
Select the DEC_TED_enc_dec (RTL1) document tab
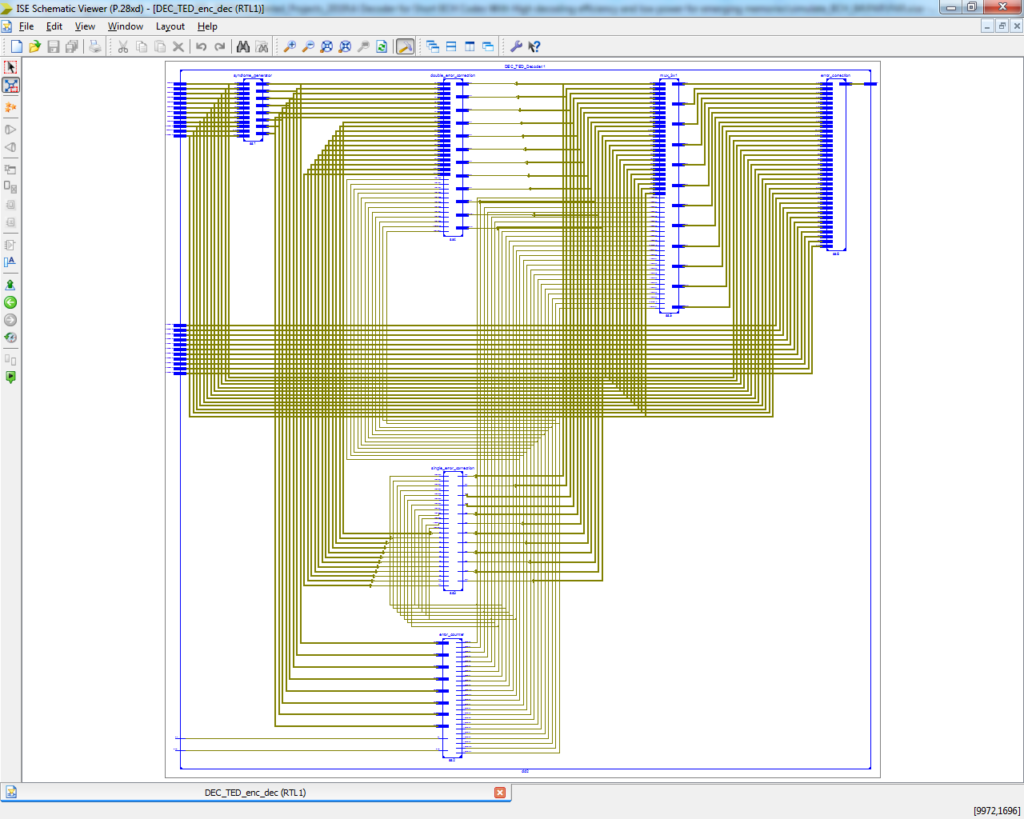(255, 793)
